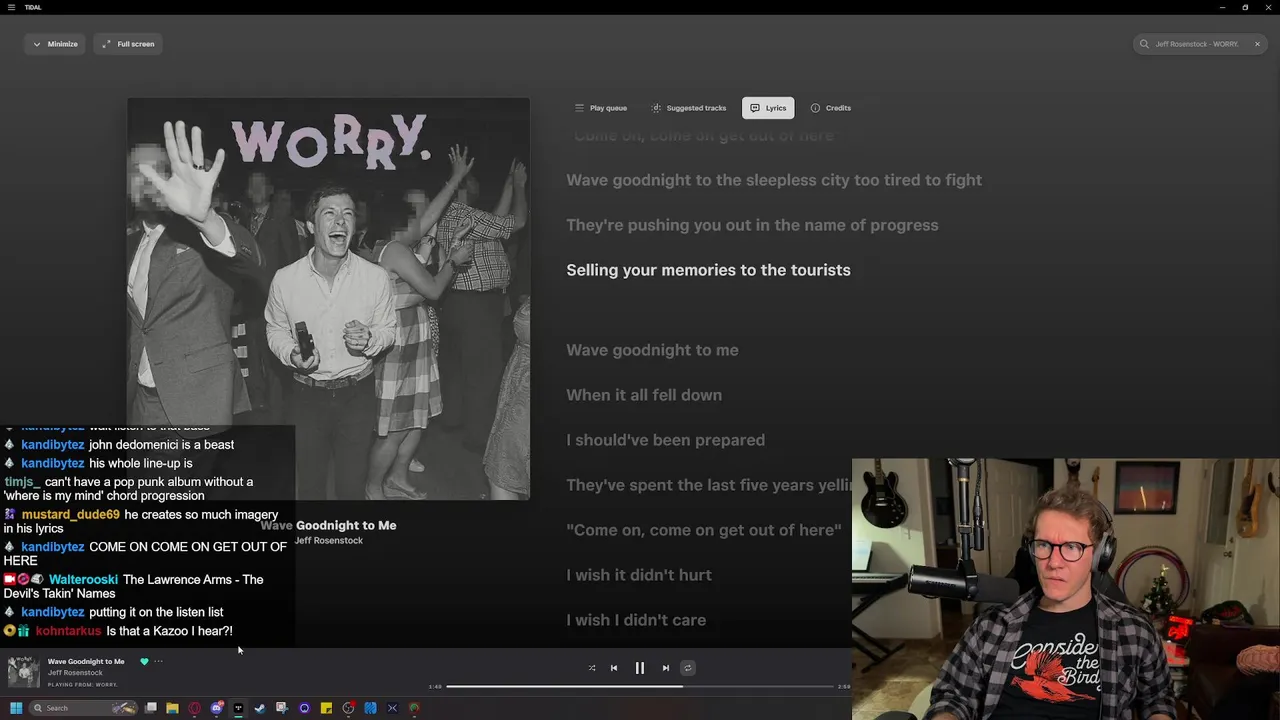
Task: Click kohntarkus username in chat overlay
Action: click(68, 631)
